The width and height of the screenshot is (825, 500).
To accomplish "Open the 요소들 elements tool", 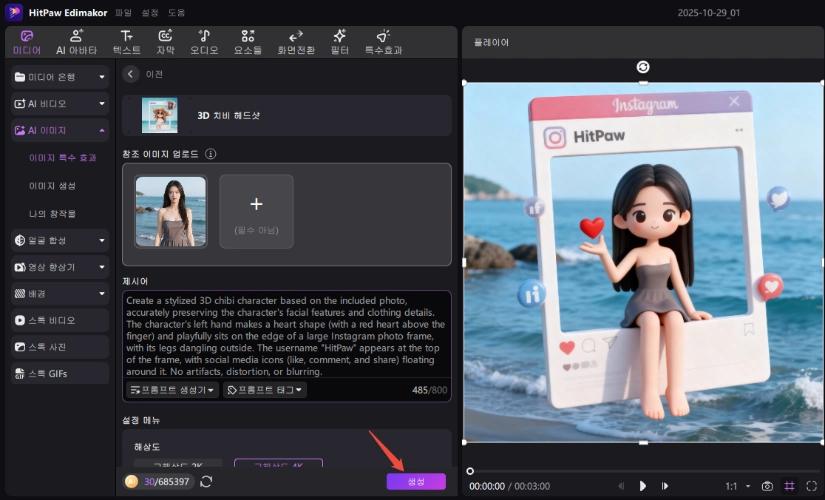I will click(248, 43).
